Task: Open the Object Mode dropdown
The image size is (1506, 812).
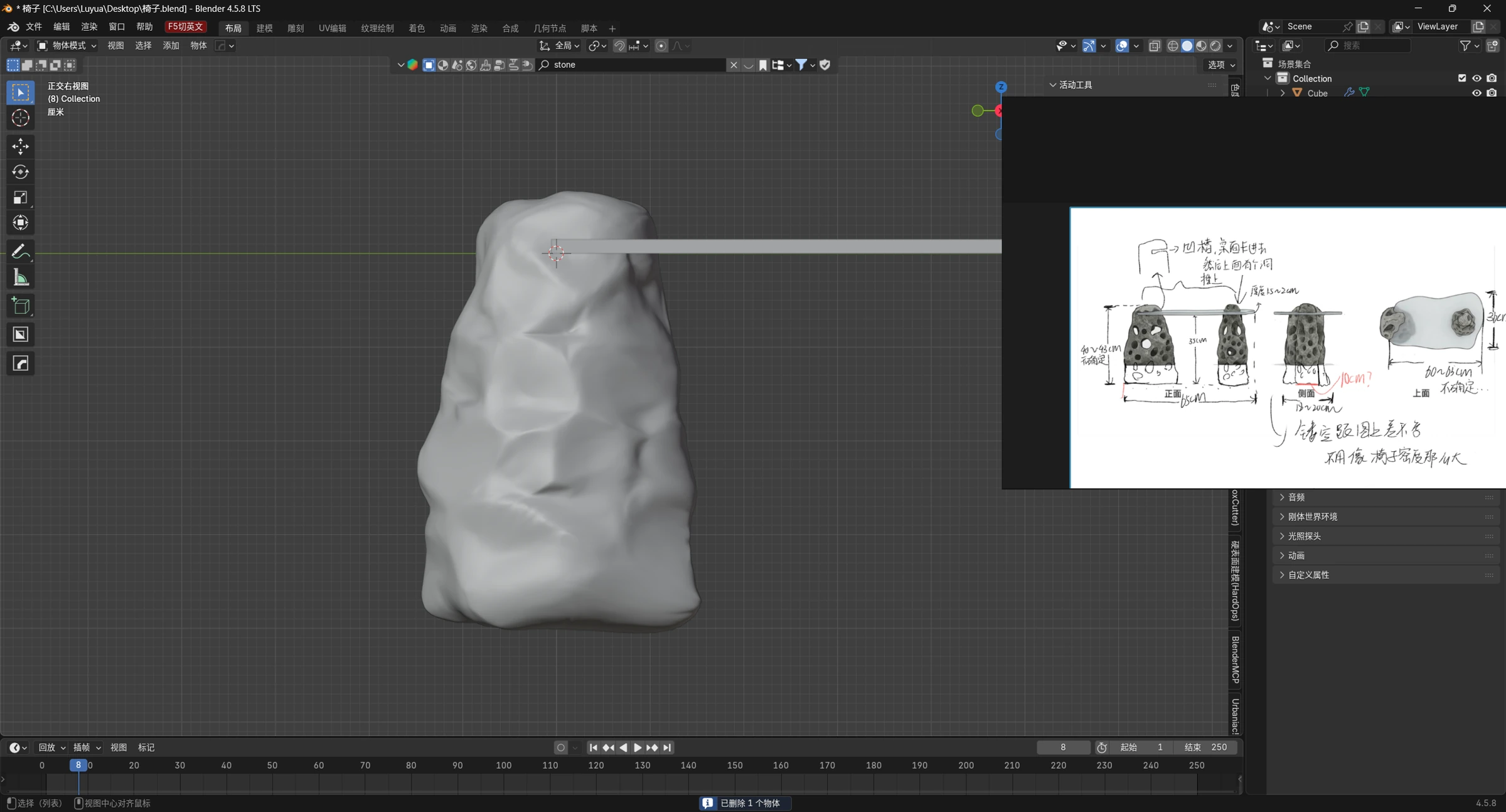Action: coord(67,46)
